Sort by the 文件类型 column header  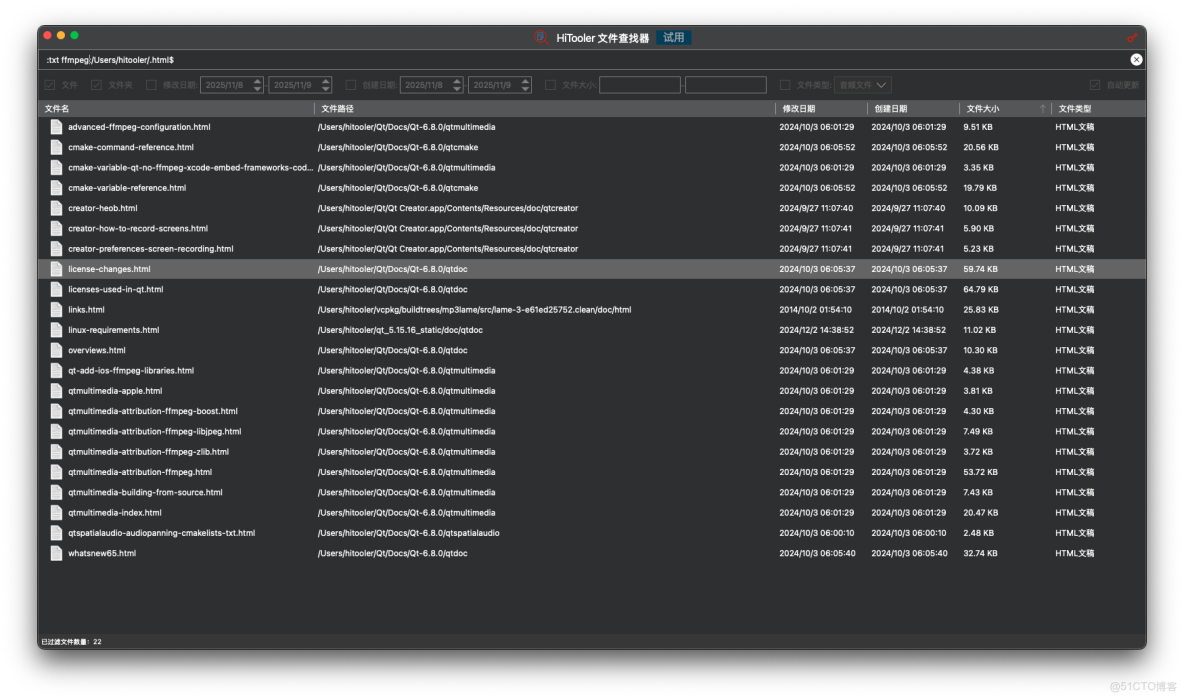click(x=1099, y=109)
